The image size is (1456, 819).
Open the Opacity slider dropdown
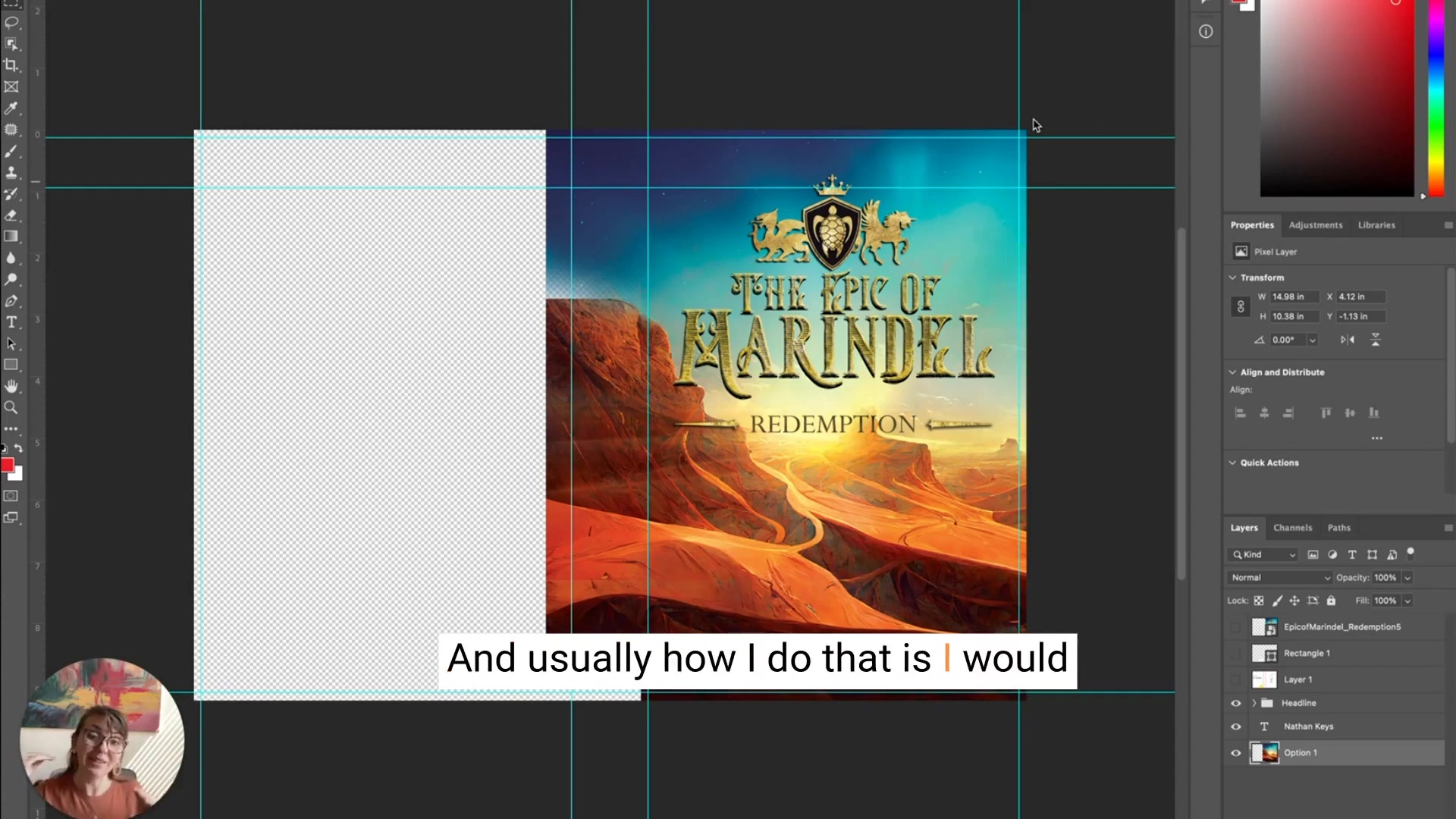tap(1407, 578)
